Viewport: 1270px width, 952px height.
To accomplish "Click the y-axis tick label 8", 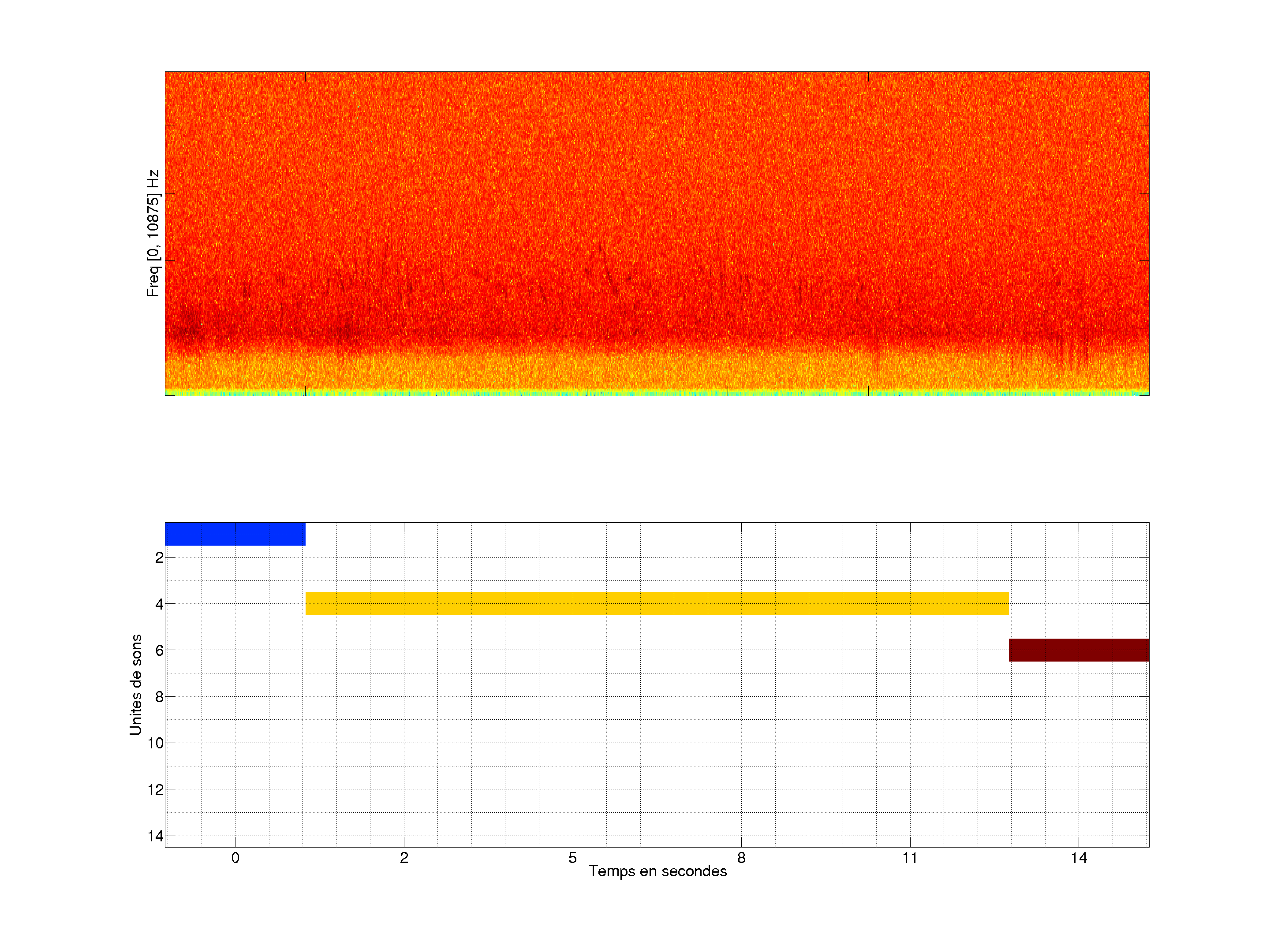I will 159,697.
